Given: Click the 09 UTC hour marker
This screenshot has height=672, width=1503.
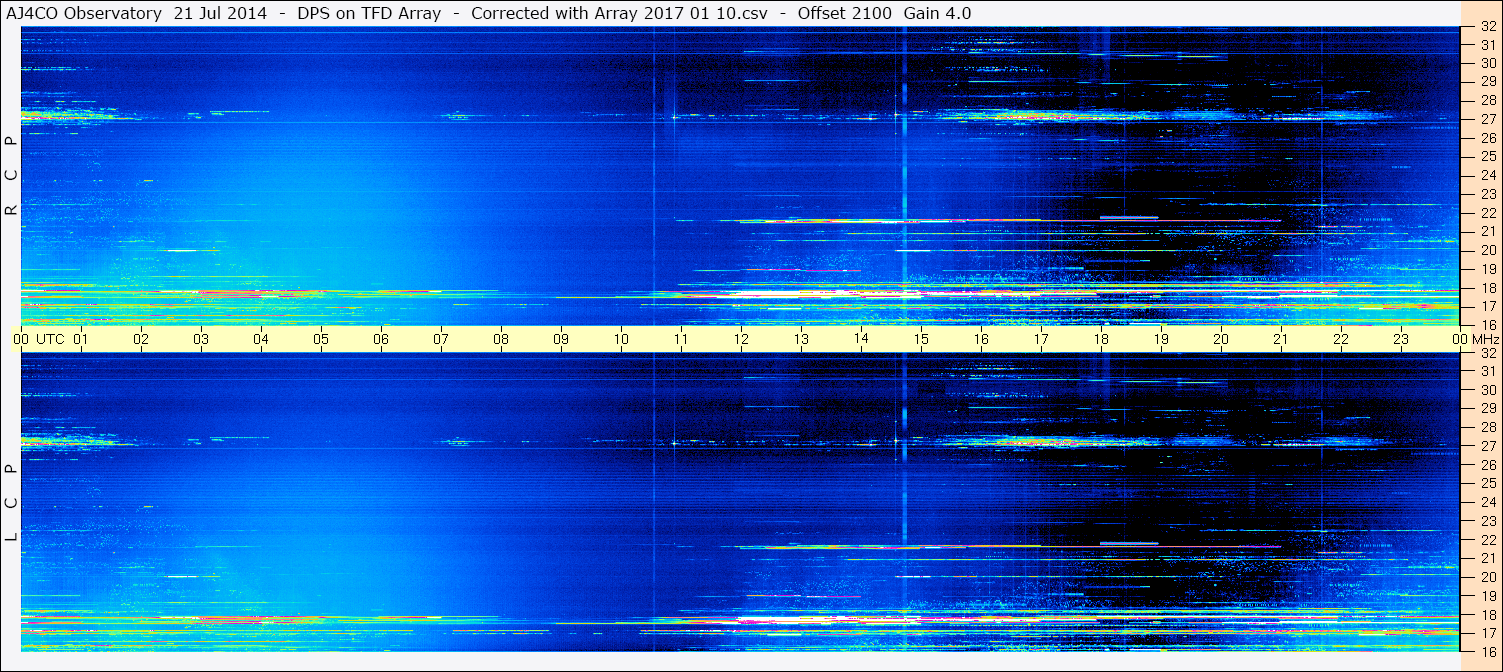Looking at the screenshot, I should [x=561, y=339].
